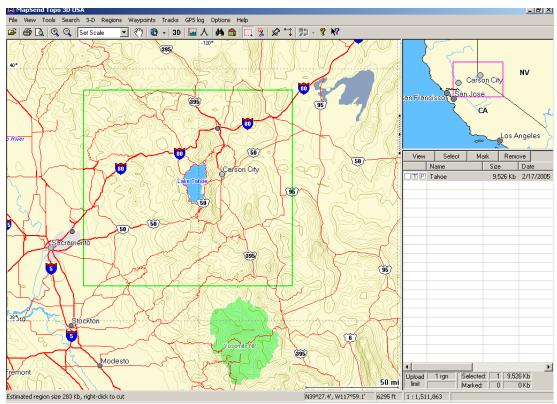Click the Yosemite green park area label
Screen dimensions: 557x404
[x=239, y=346]
